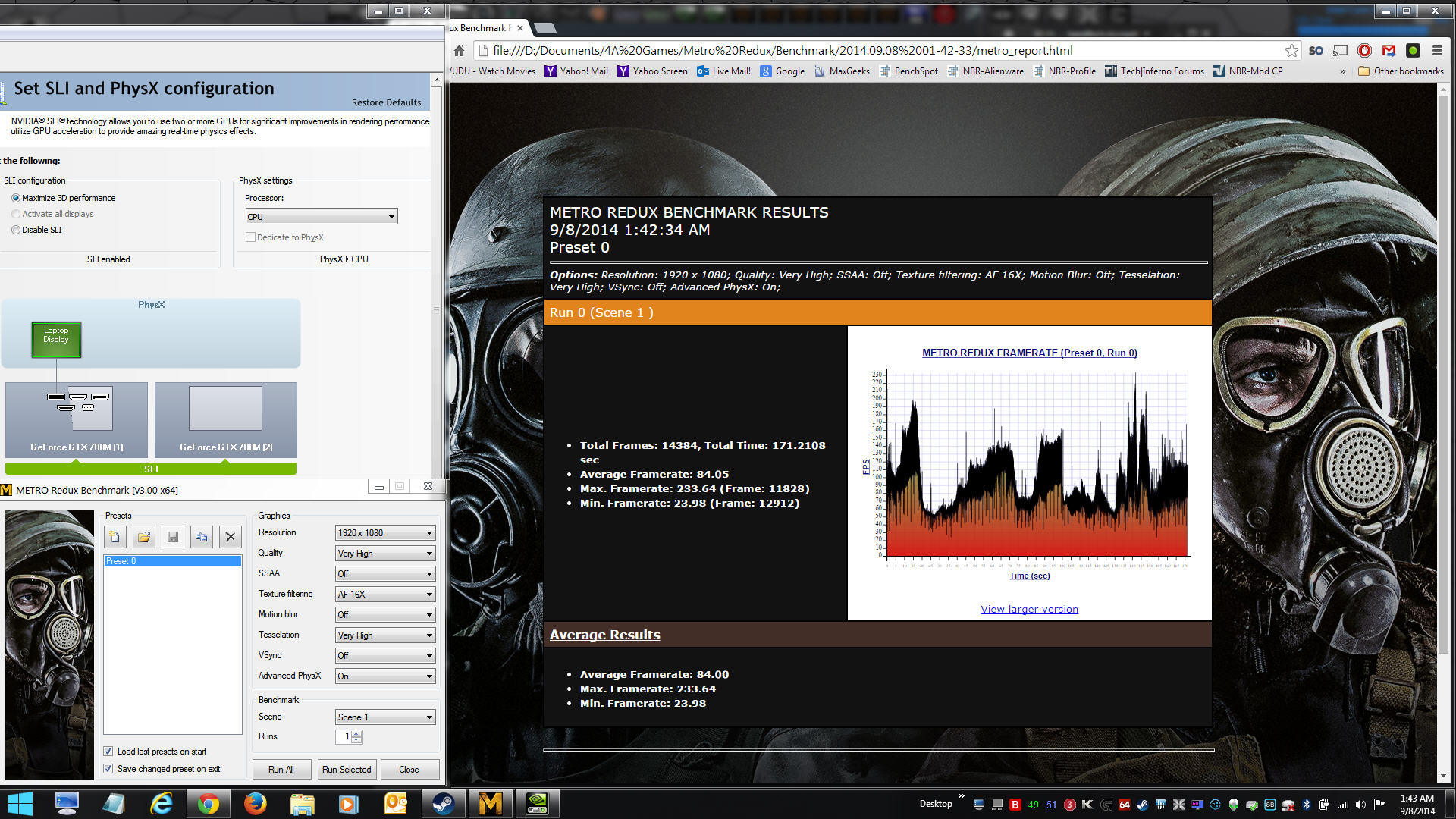The width and height of the screenshot is (1456, 819).
Task: Launch Firefox from taskbar
Action: coord(255,803)
